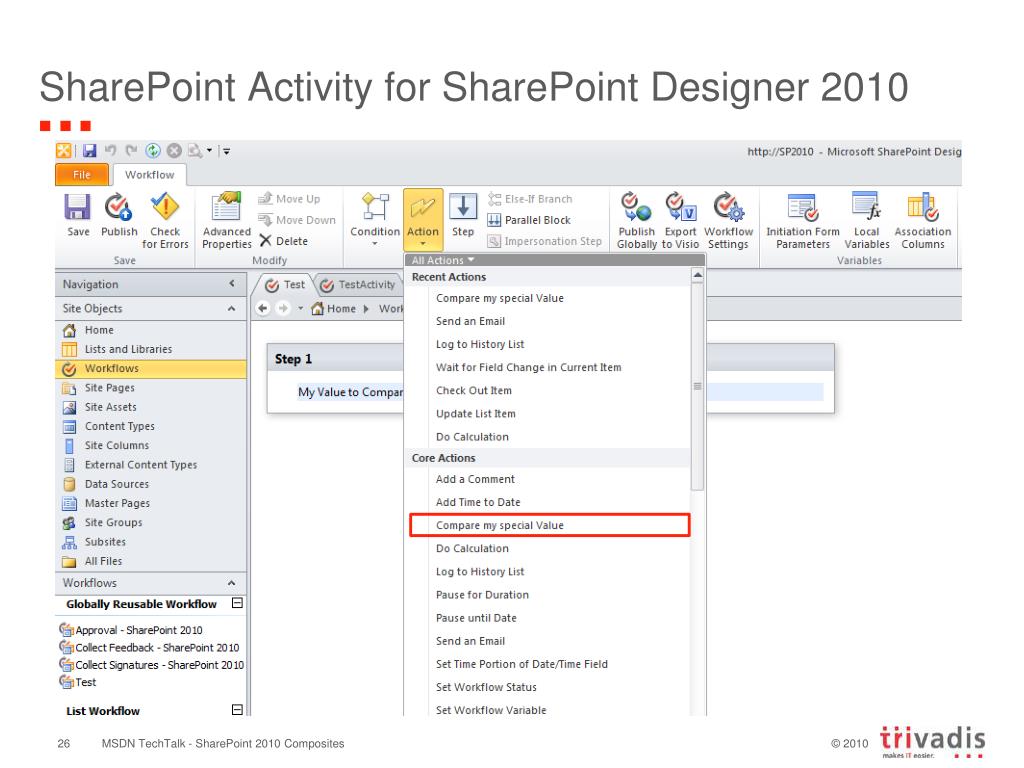
Task: Collapse the Globally Reusable Workflow group
Action: coord(238,603)
